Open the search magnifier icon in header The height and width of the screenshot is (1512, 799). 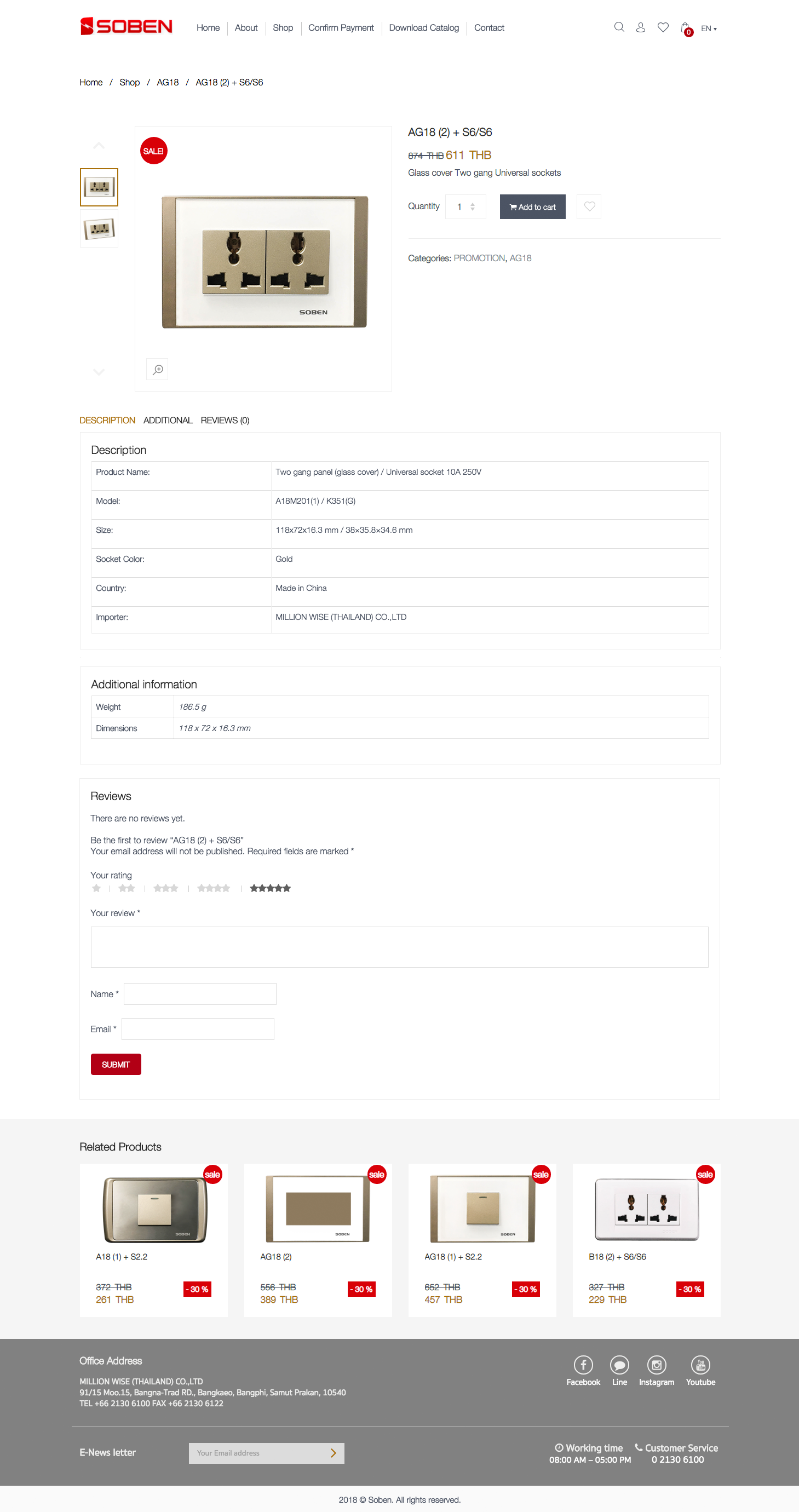pyautogui.click(x=619, y=27)
